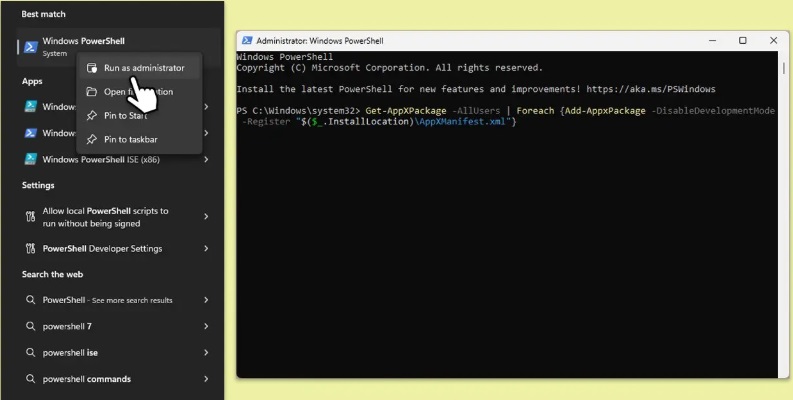793x400 pixels.
Task: Click icon beside Allow local PowerShell scripts
Action: 30,217
